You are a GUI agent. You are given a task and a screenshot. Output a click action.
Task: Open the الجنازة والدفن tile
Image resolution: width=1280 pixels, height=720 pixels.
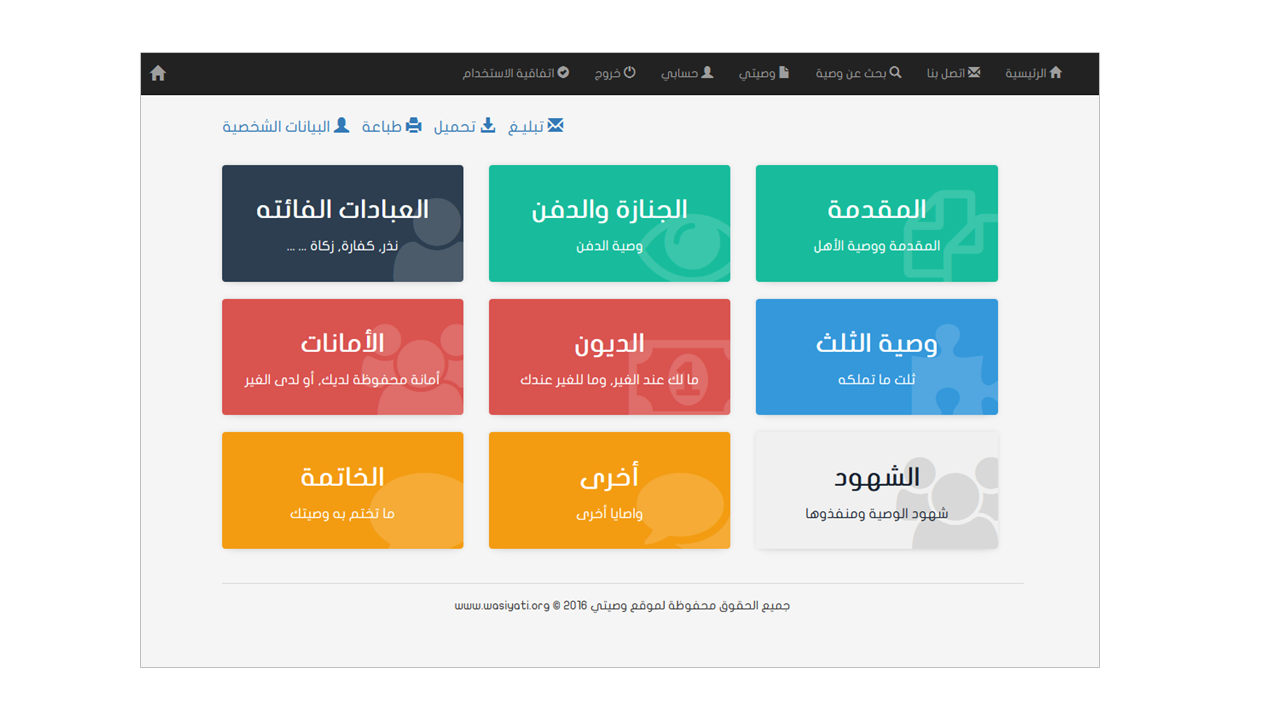click(x=609, y=223)
